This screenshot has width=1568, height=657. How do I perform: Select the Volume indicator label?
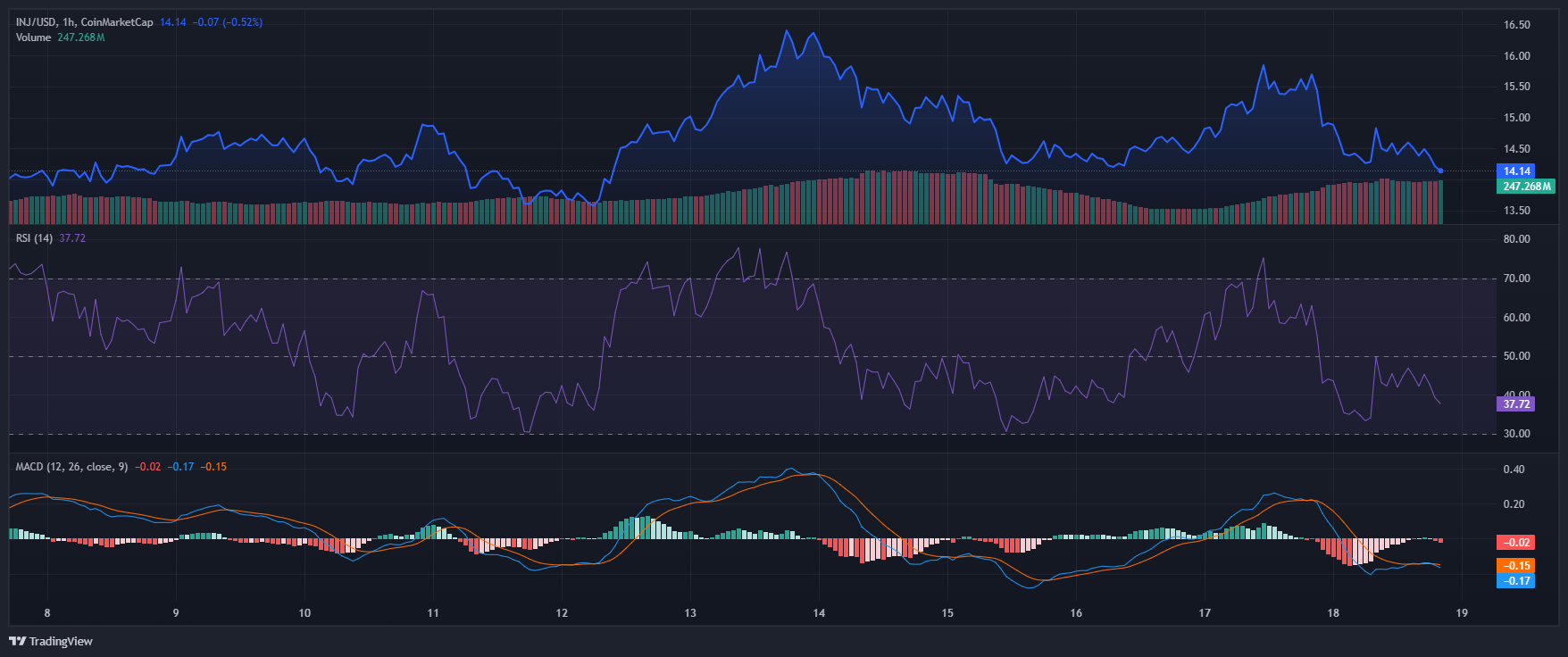pos(33,37)
